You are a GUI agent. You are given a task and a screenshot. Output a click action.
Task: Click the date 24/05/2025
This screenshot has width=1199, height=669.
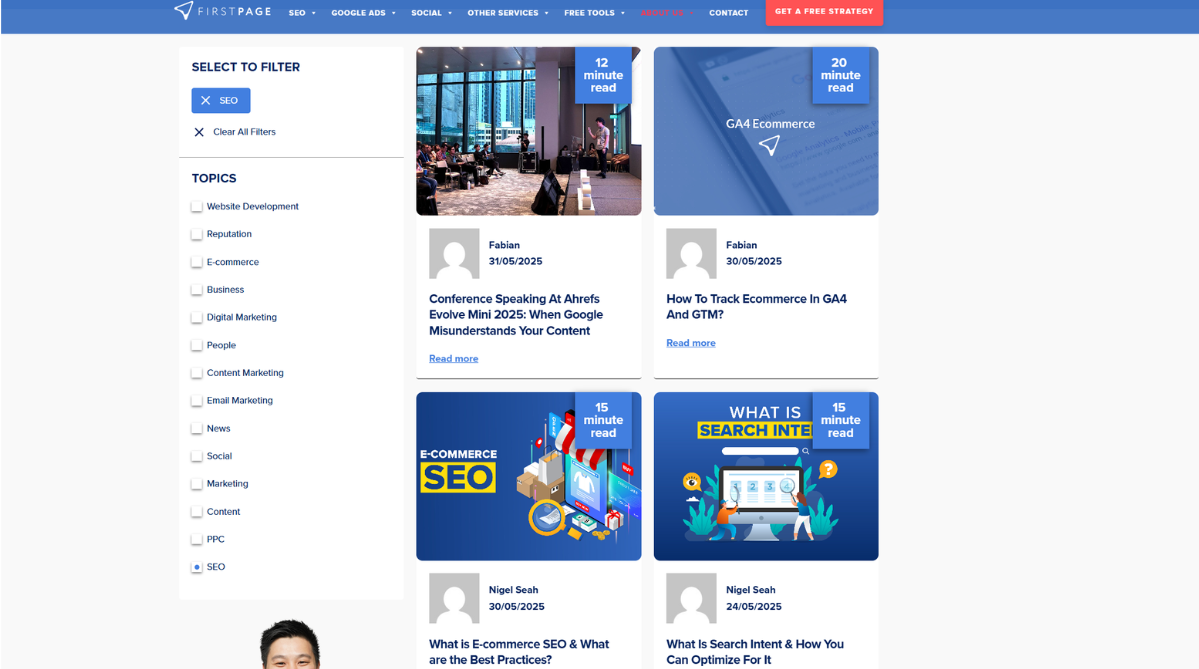pyautogui.click(x=753, y=607)
